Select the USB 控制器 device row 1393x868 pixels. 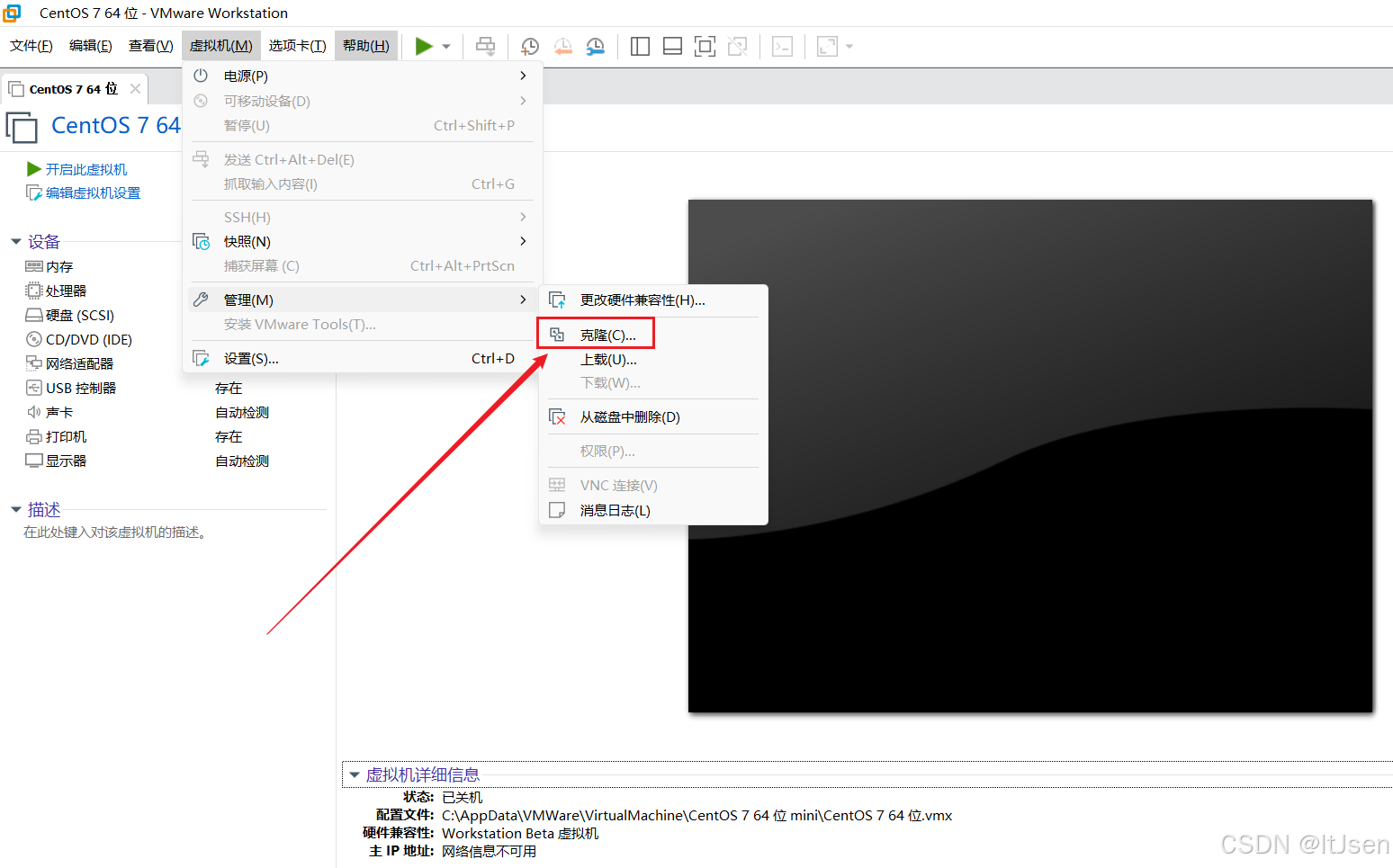pyautogui.click(x=81, y=389)
